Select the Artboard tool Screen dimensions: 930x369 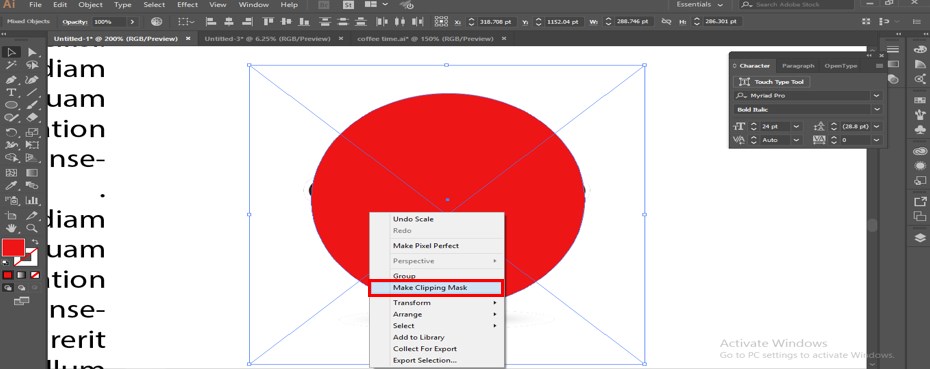(x=11, y=215)
